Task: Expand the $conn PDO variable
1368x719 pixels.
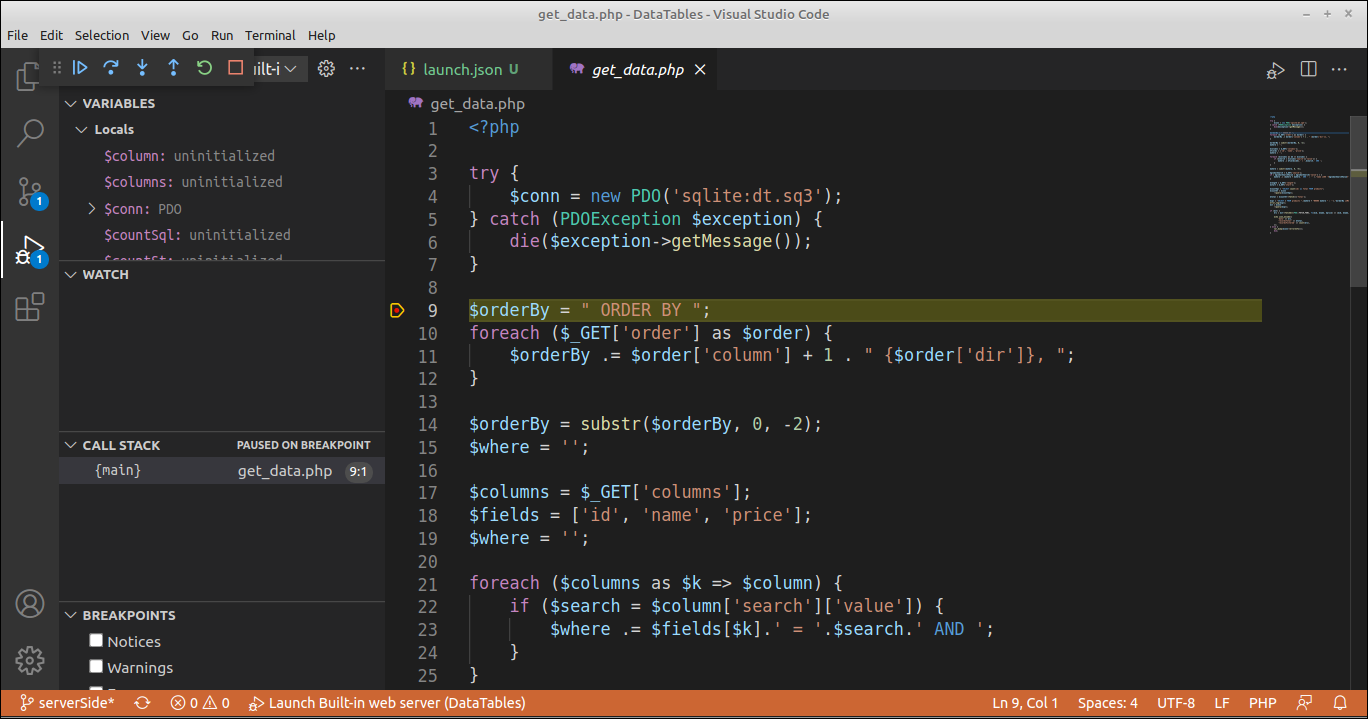Action: [92, 209]
